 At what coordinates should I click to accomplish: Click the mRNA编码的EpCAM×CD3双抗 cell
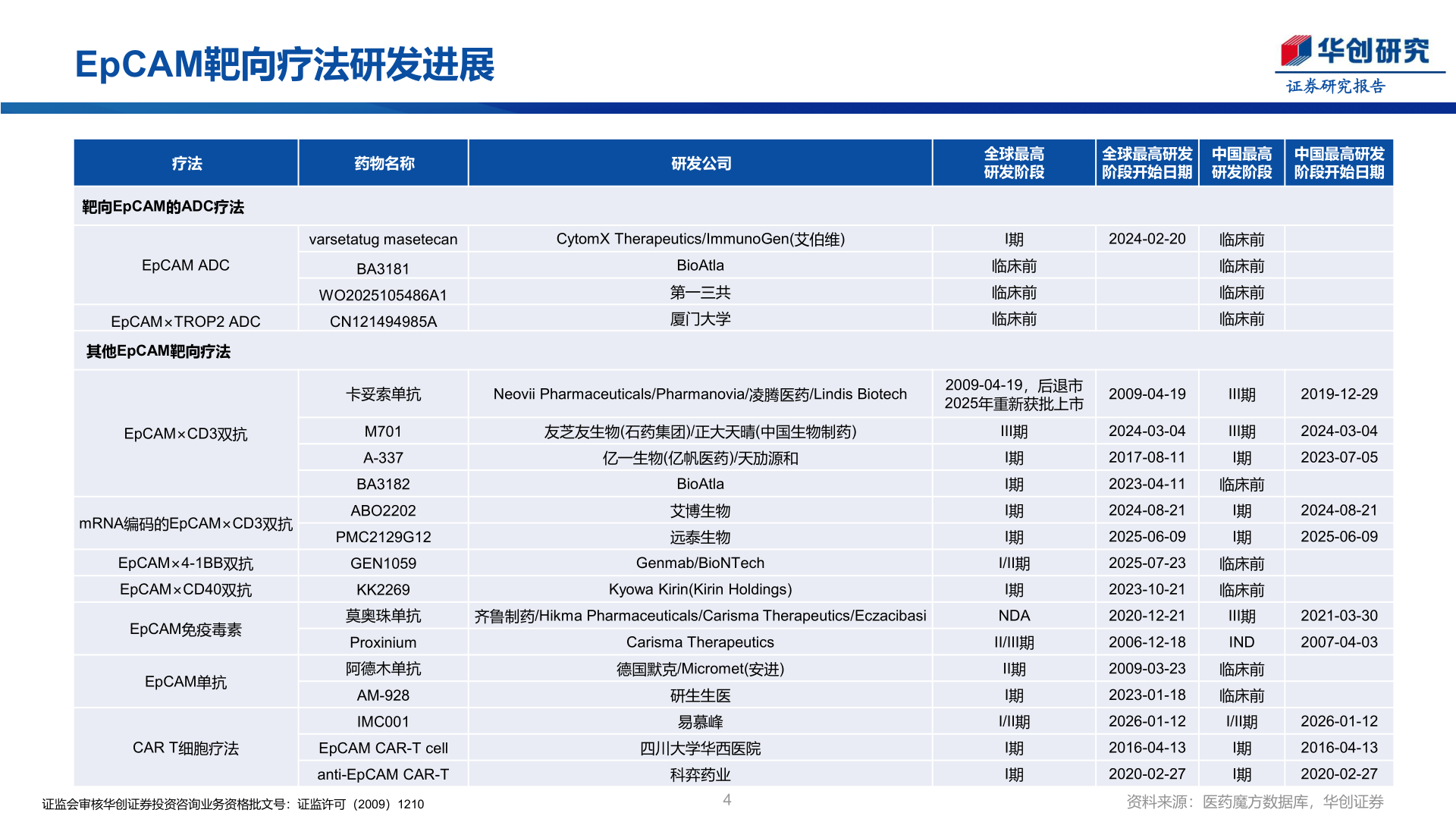point(186,523)
